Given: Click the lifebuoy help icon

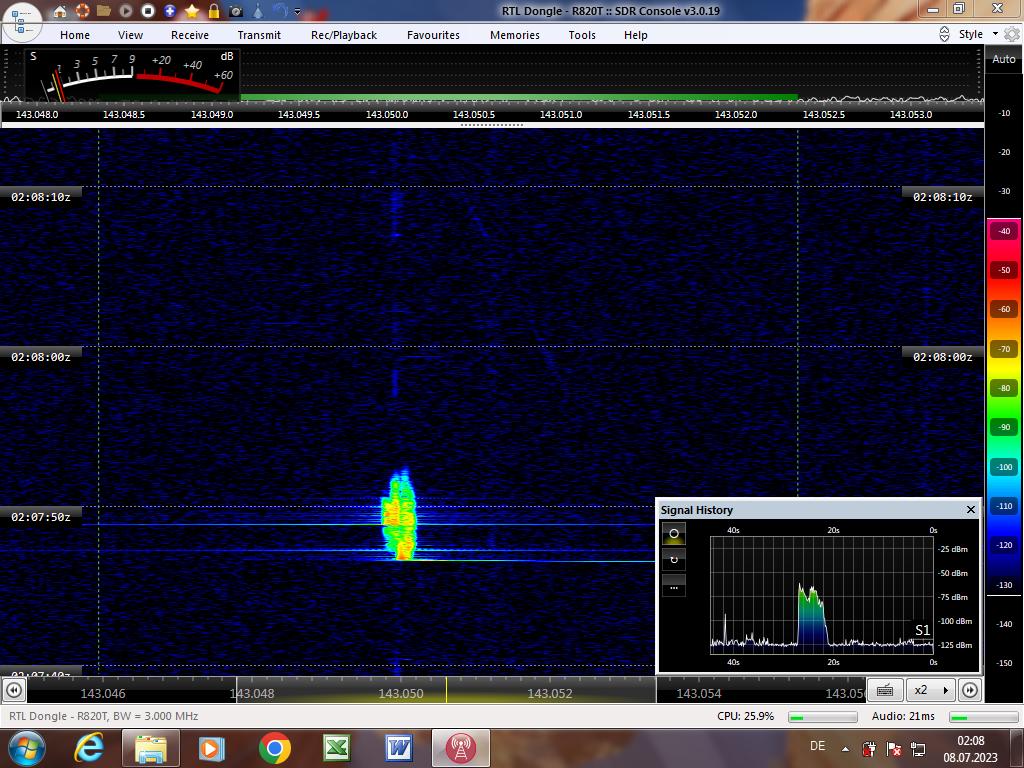Looking at the screenshot, I should (82, 11).
